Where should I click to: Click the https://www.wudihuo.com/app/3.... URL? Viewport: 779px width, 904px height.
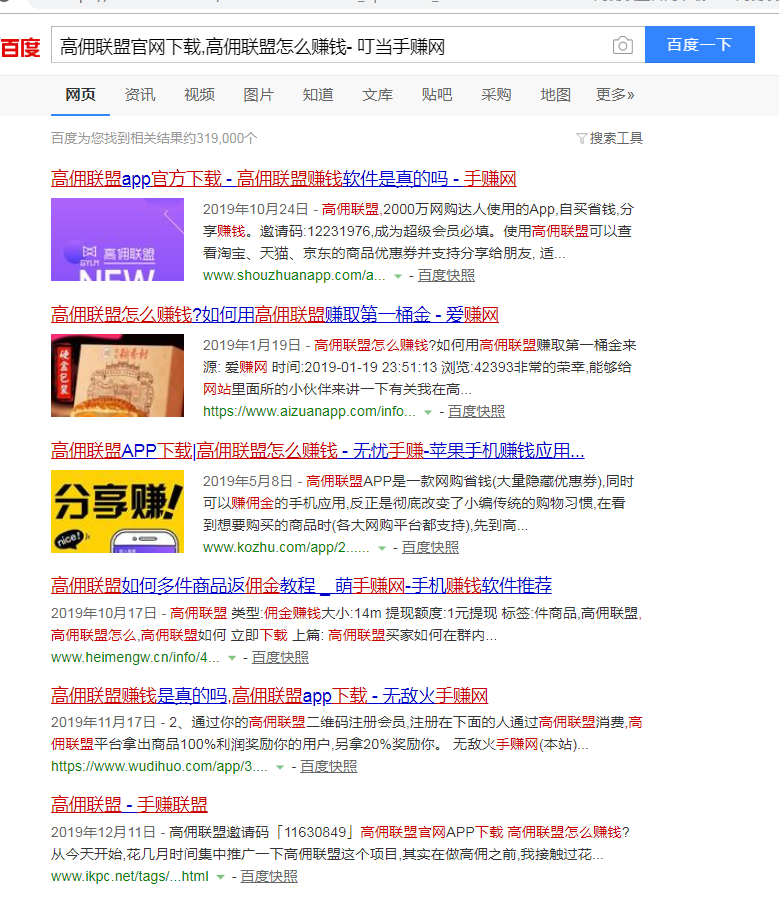coord(159,766)
